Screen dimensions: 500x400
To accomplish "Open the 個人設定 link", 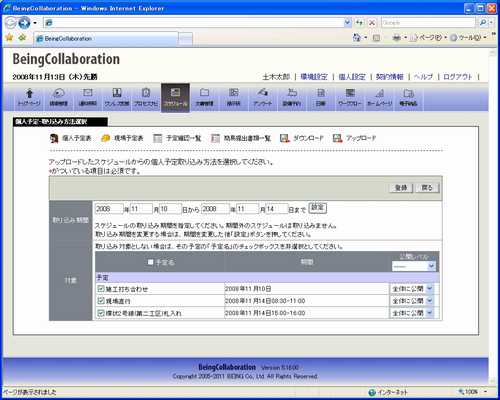I will (x=352, y=77).
